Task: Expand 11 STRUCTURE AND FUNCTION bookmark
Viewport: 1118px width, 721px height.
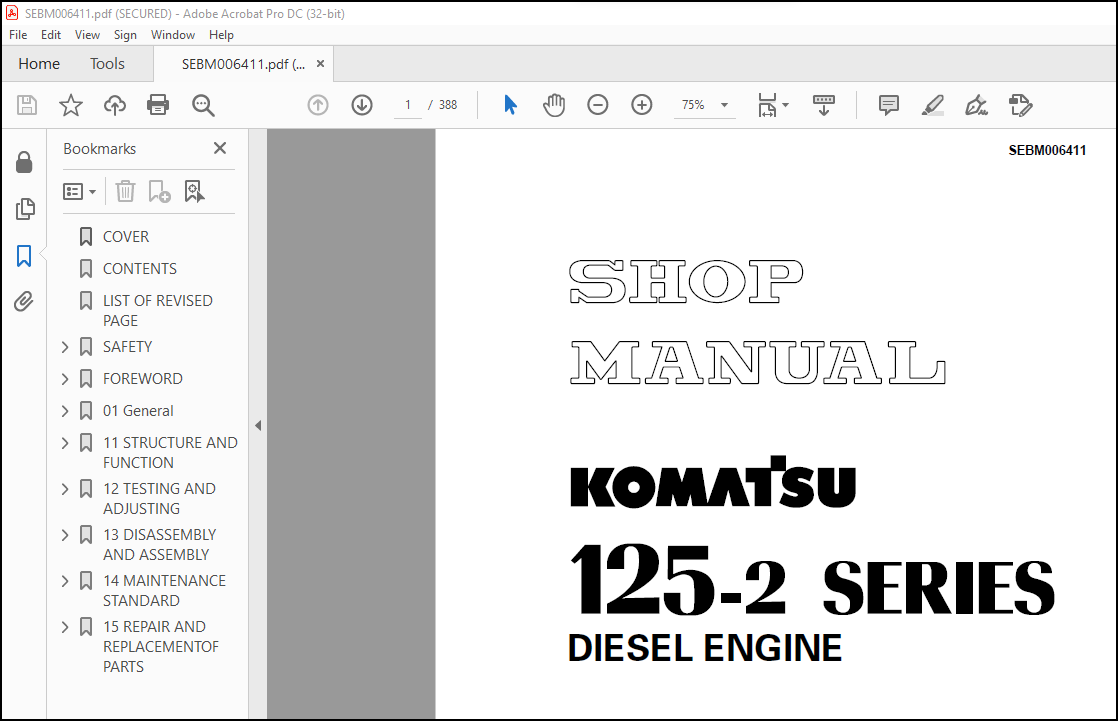Action: 65,443
